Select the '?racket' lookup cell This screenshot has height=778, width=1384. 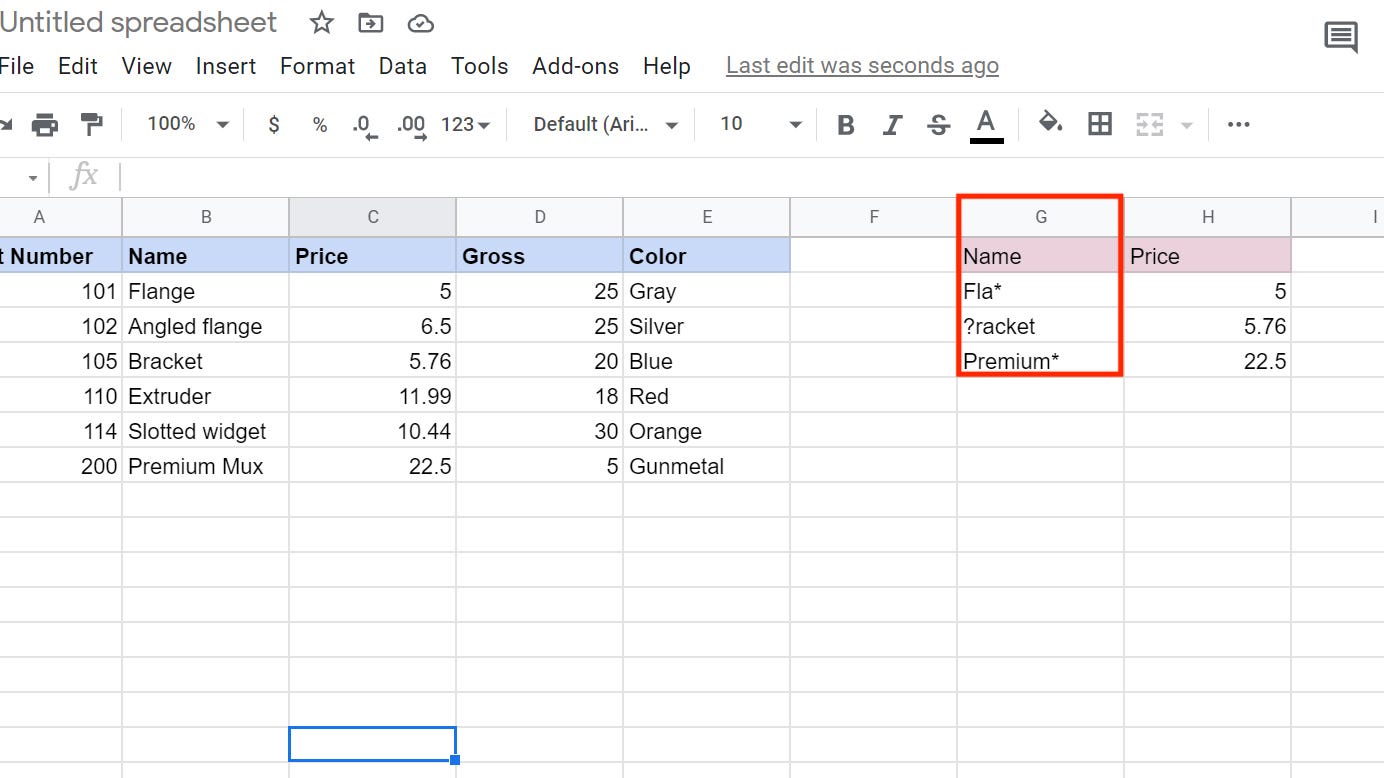point(1041,326)
